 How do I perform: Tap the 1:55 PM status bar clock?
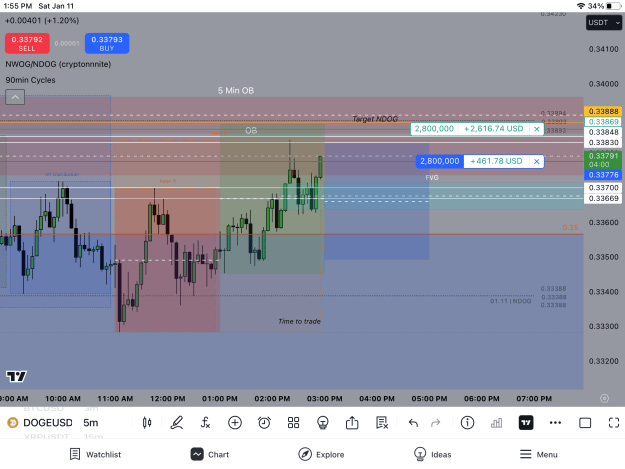point(18,6)
